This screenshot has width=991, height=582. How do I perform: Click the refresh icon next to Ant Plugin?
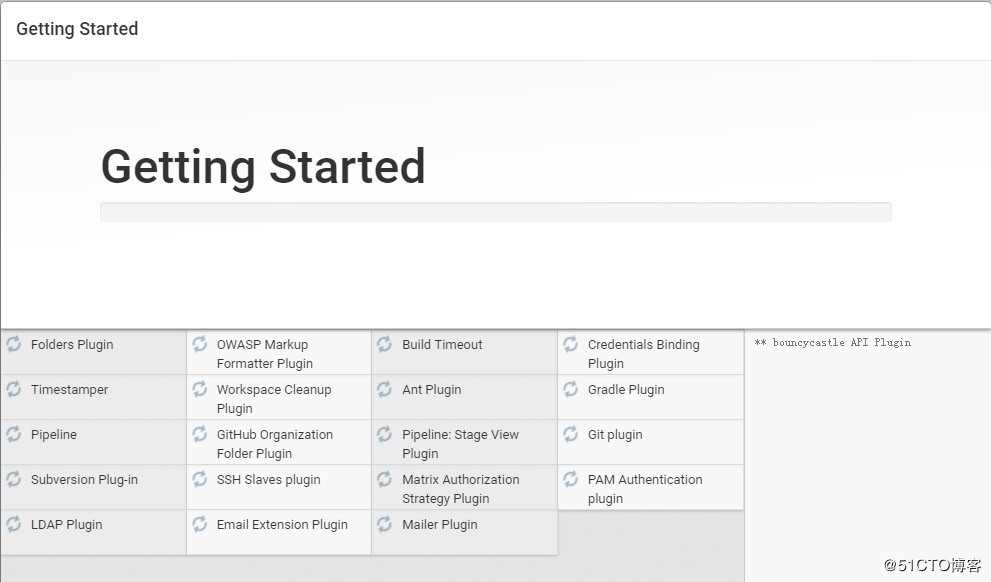[384, 389]
